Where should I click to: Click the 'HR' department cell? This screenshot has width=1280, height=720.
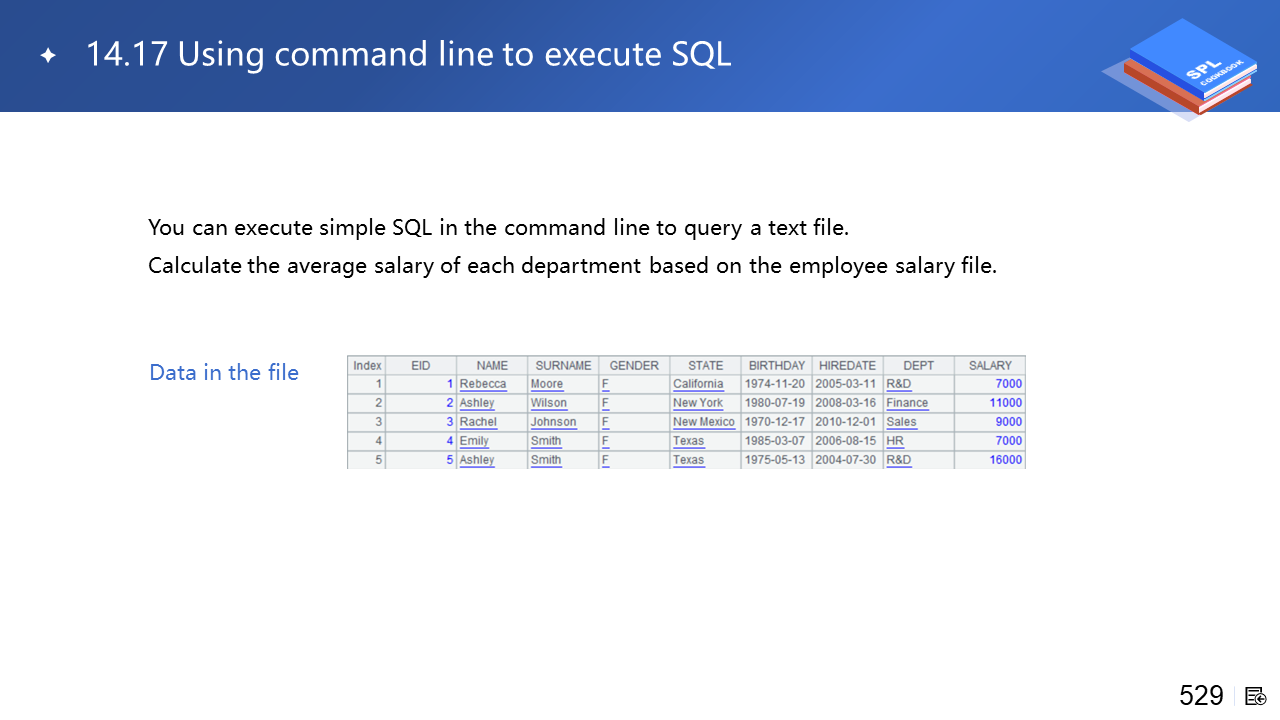(x=895, y=441)
